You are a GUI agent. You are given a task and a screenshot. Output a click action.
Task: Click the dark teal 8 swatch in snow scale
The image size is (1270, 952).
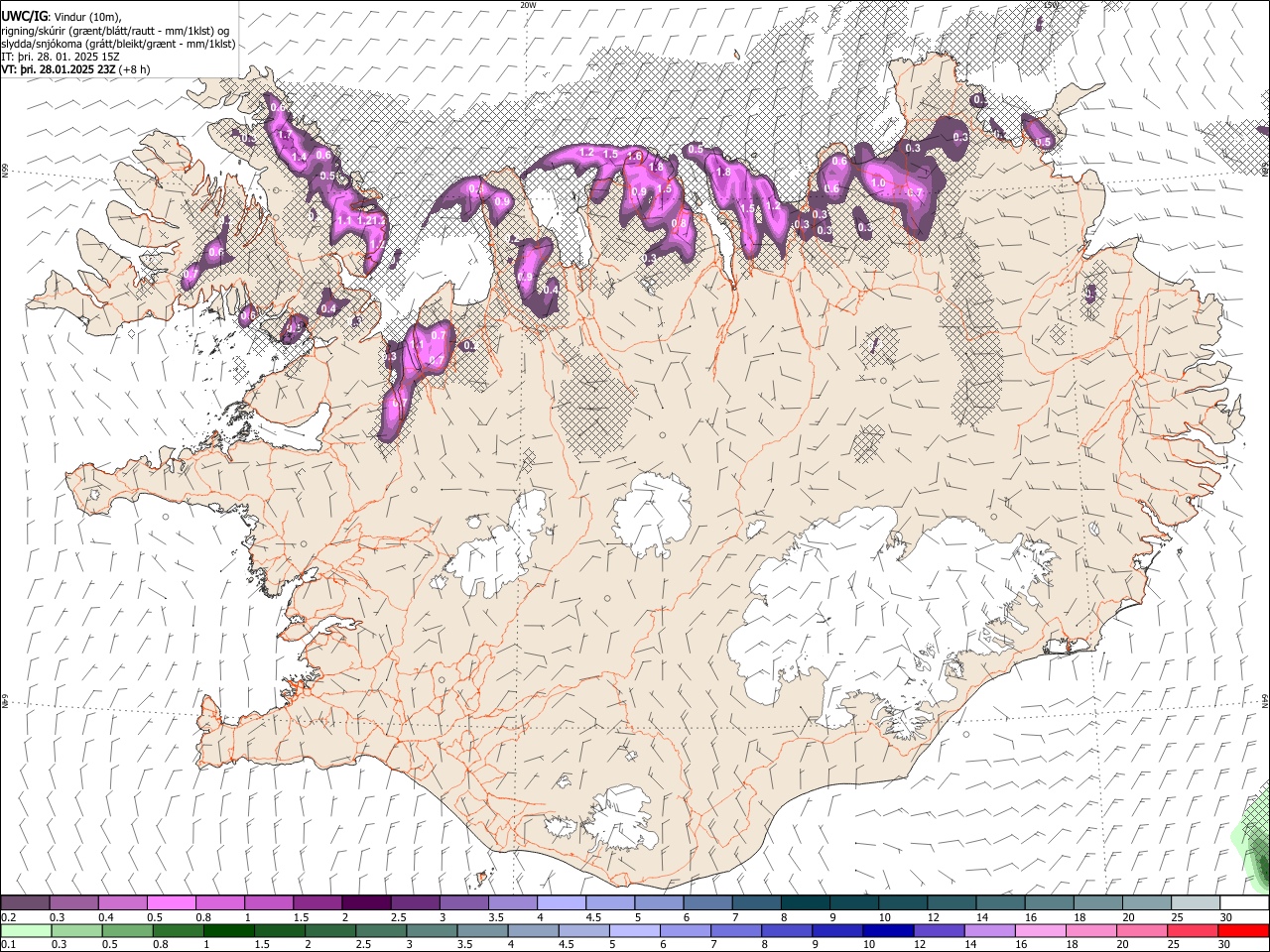coord(805,903)
